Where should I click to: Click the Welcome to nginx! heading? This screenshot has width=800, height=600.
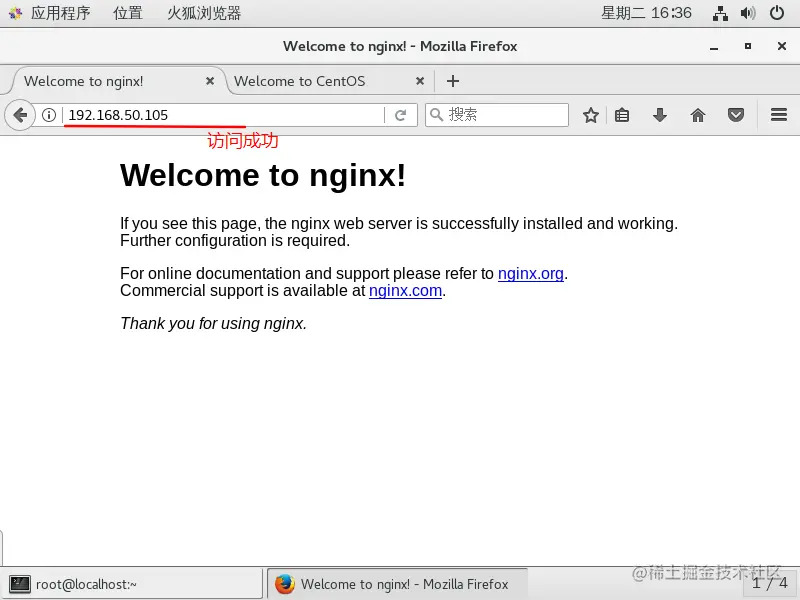[x=263, y=176]
